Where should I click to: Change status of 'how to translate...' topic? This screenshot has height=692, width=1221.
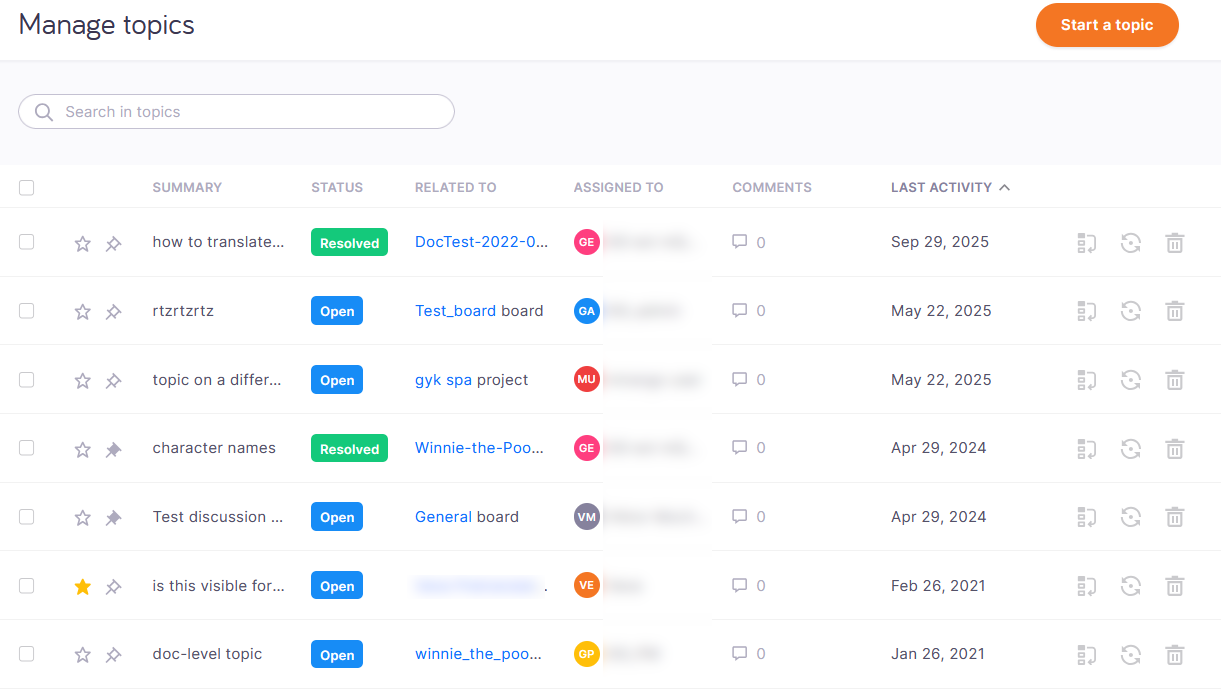pyautogui.click(x=1131, y=242)
